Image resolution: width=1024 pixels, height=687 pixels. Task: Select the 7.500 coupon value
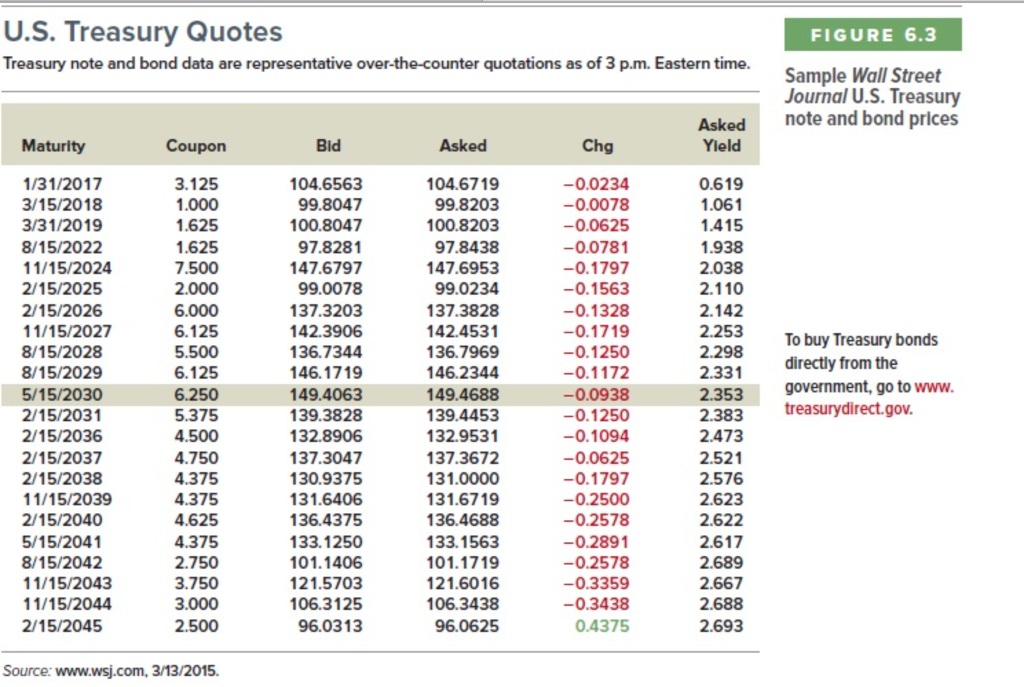pos(196,268)
